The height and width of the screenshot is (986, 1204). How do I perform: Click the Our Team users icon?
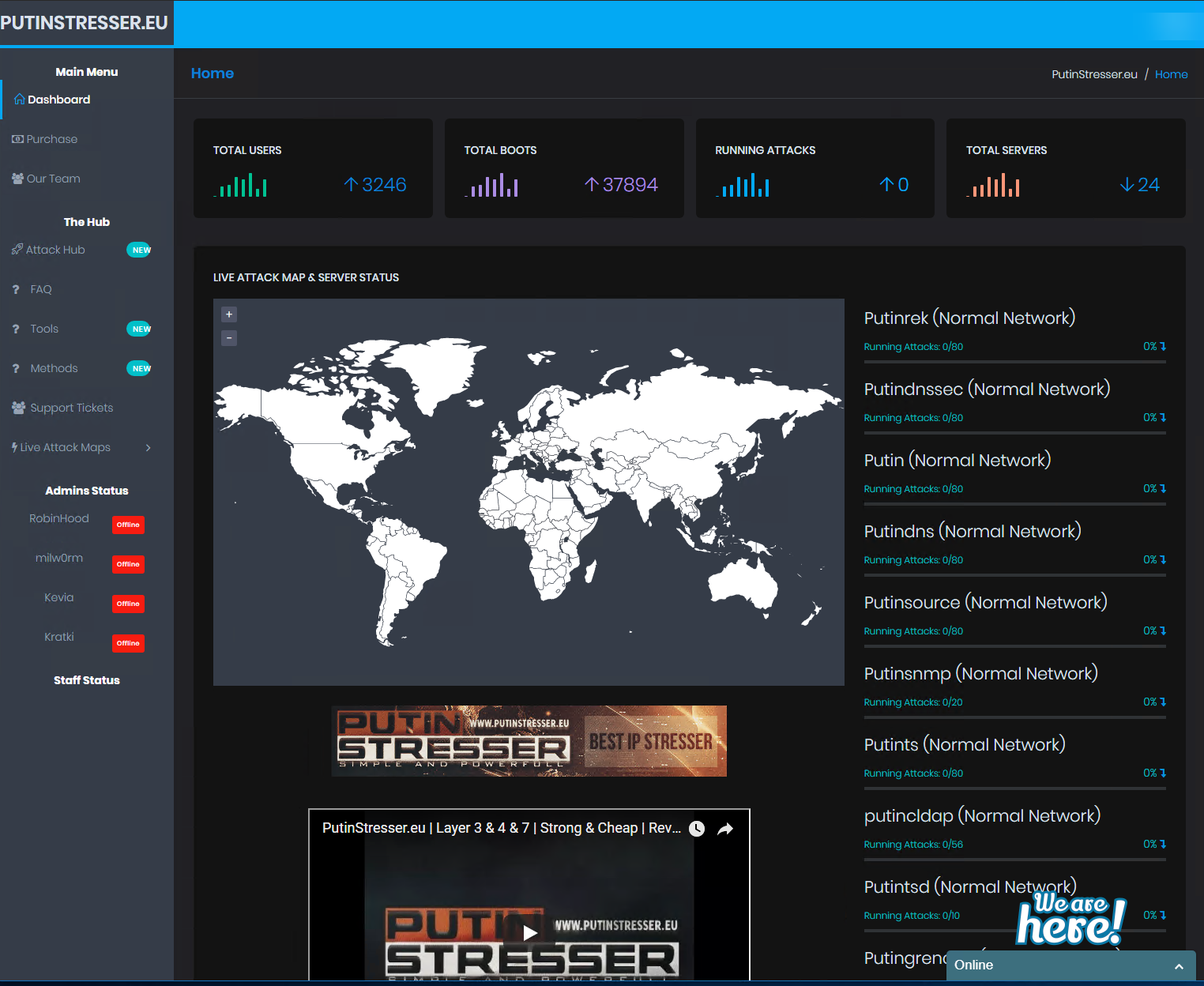click(x=17, y=179)
